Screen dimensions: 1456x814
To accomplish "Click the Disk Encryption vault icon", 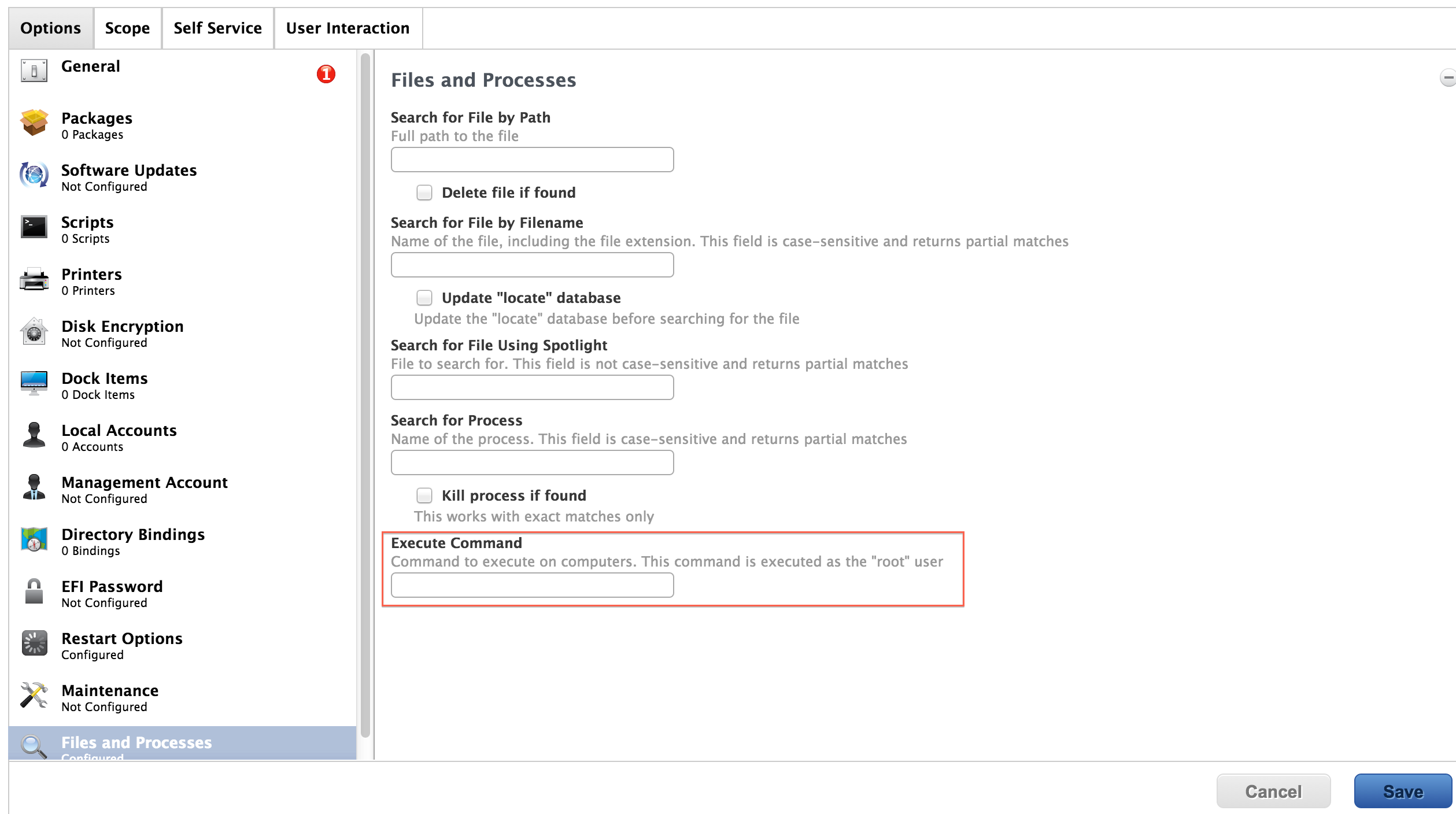I will 34,331.
